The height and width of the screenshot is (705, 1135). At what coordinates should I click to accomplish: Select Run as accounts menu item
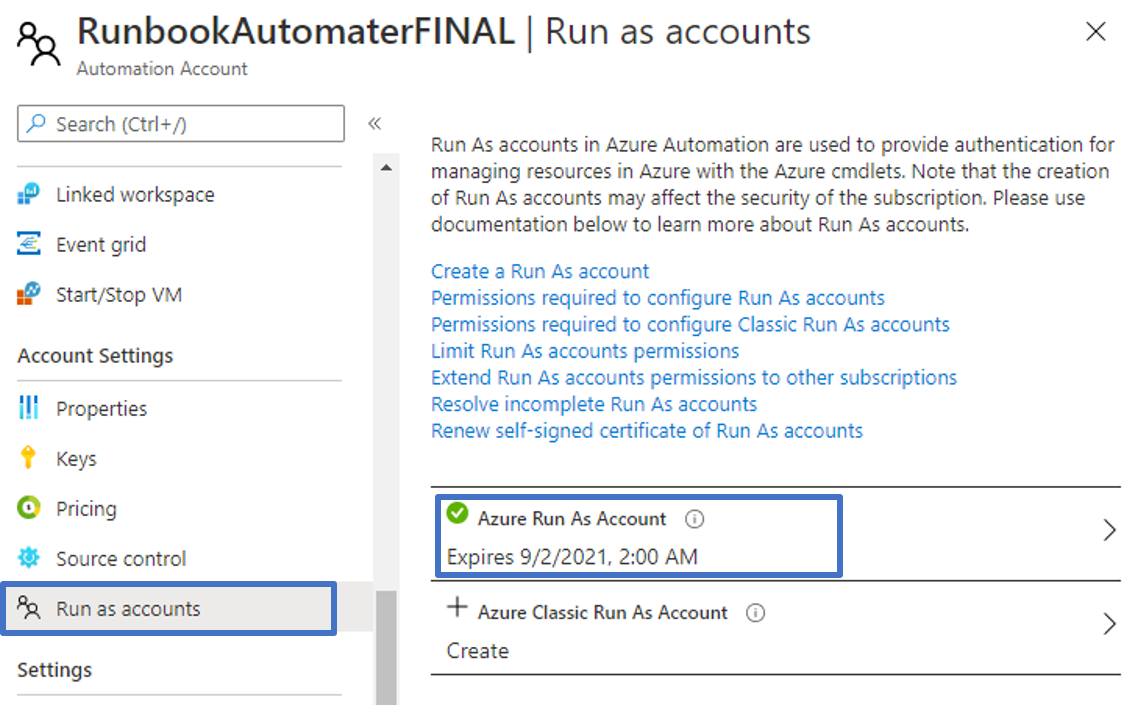point(169,609)
